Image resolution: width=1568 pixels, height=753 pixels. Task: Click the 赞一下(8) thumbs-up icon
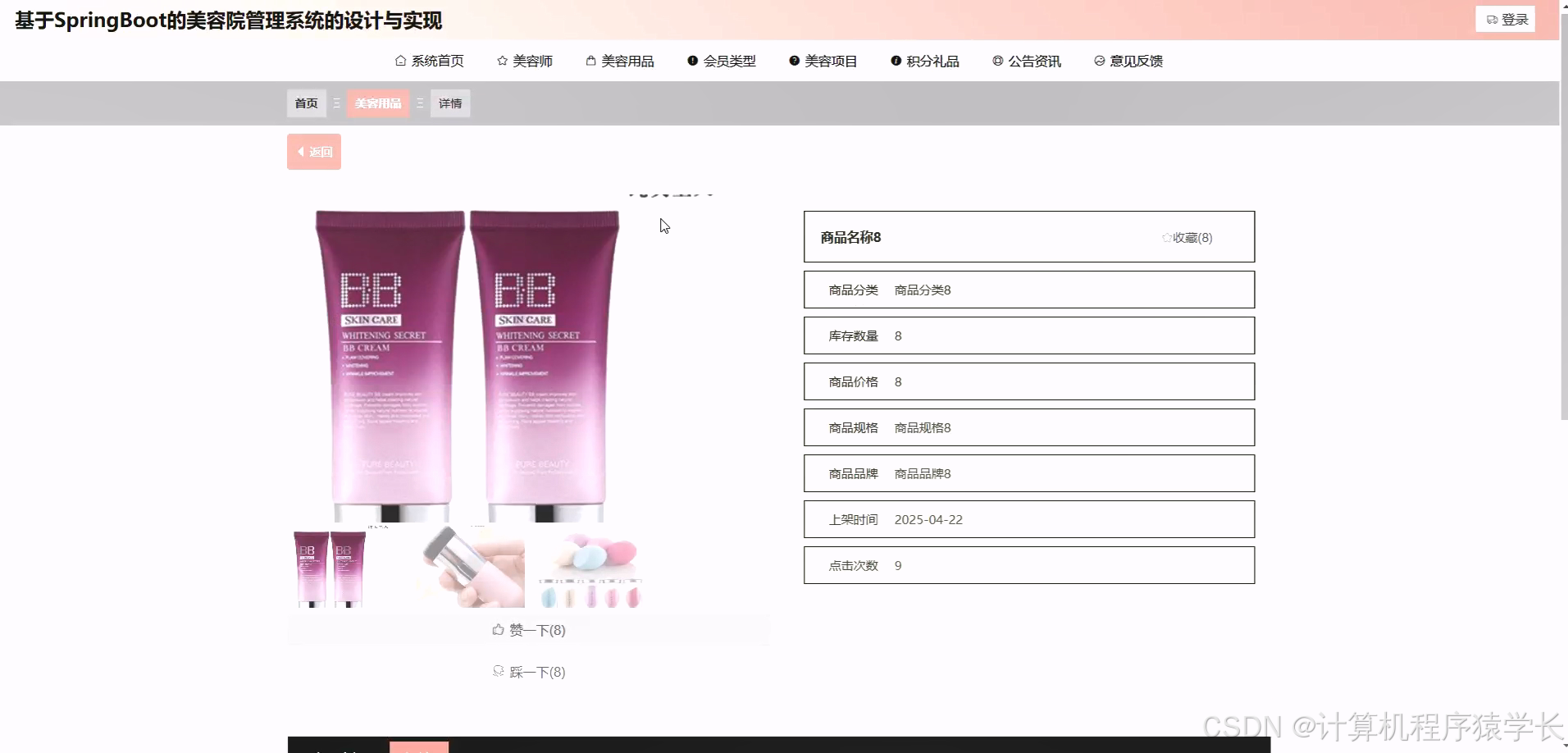[498, 630]
